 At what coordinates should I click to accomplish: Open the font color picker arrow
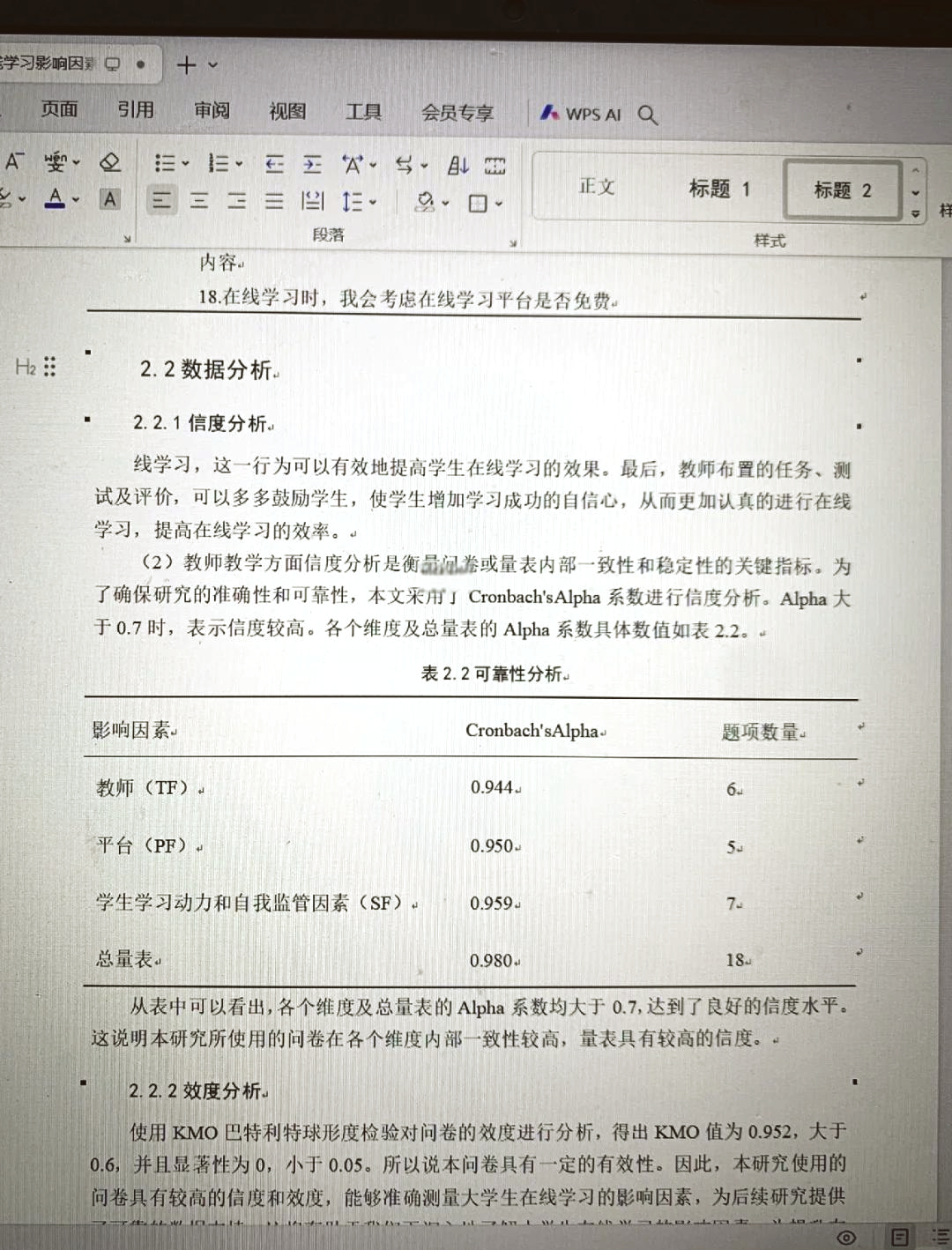pyautogui.click(x=75, y=200)
